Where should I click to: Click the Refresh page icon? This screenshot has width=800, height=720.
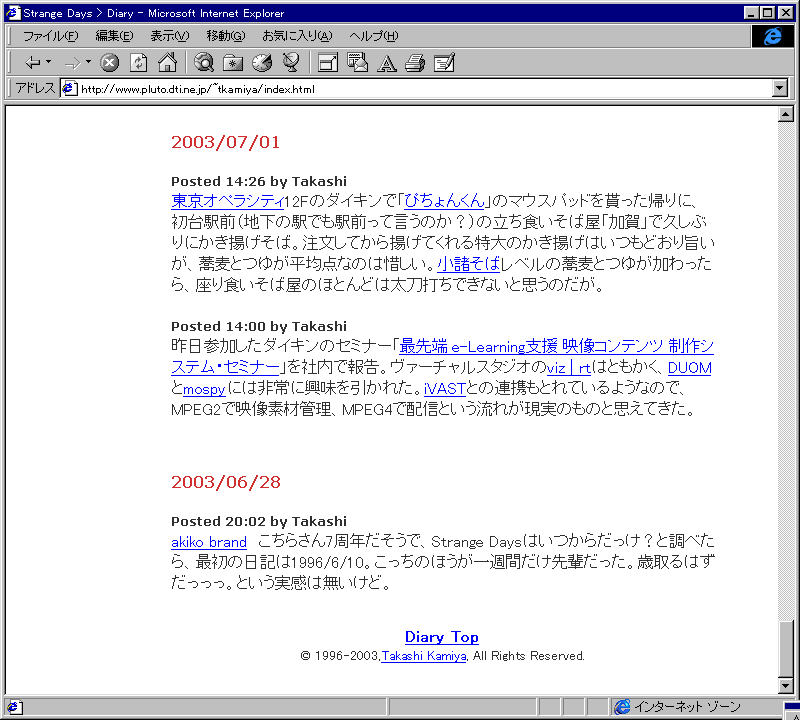[x=138, y=63]
